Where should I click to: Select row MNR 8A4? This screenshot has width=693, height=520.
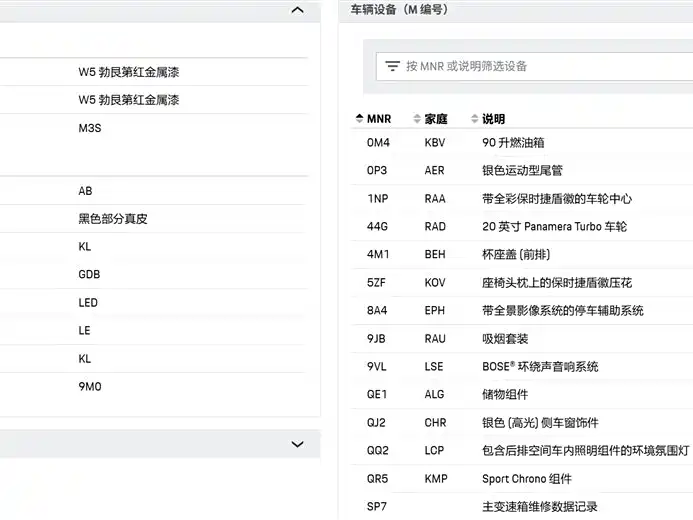pyautogui.click(x=522, y=311)
